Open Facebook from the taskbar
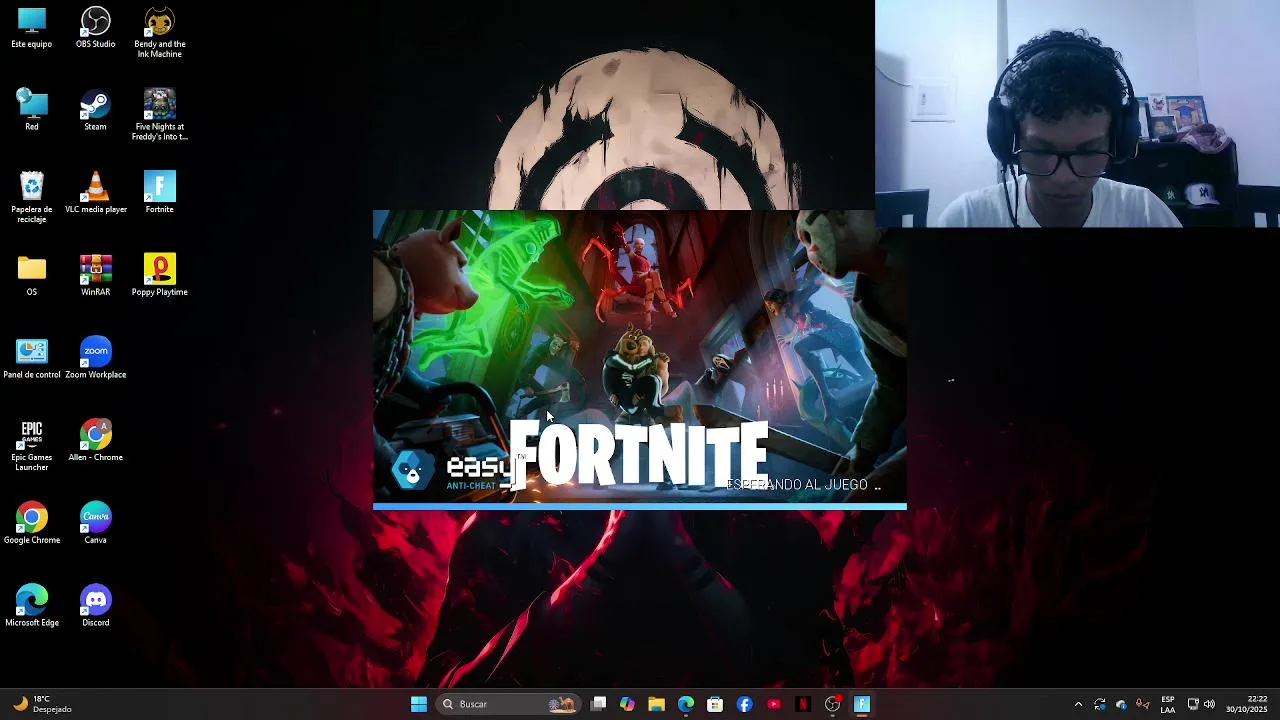The width and height of the screenshot is (1280, 720). coord(744,704)
